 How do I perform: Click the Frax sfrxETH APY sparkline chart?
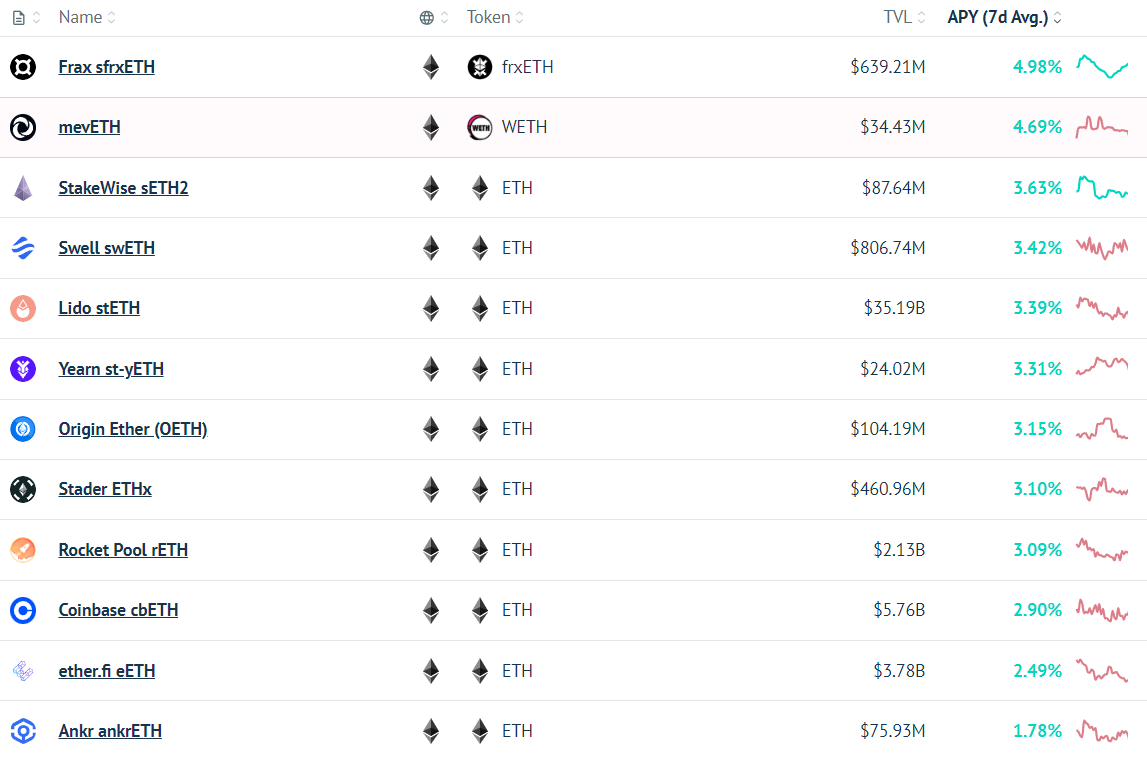pyautogui.click(x=1102, y=67)
